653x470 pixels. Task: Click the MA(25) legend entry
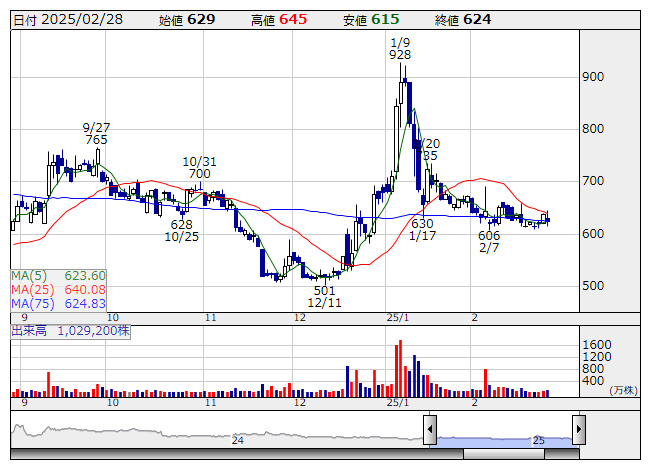[x=58, y=290]
